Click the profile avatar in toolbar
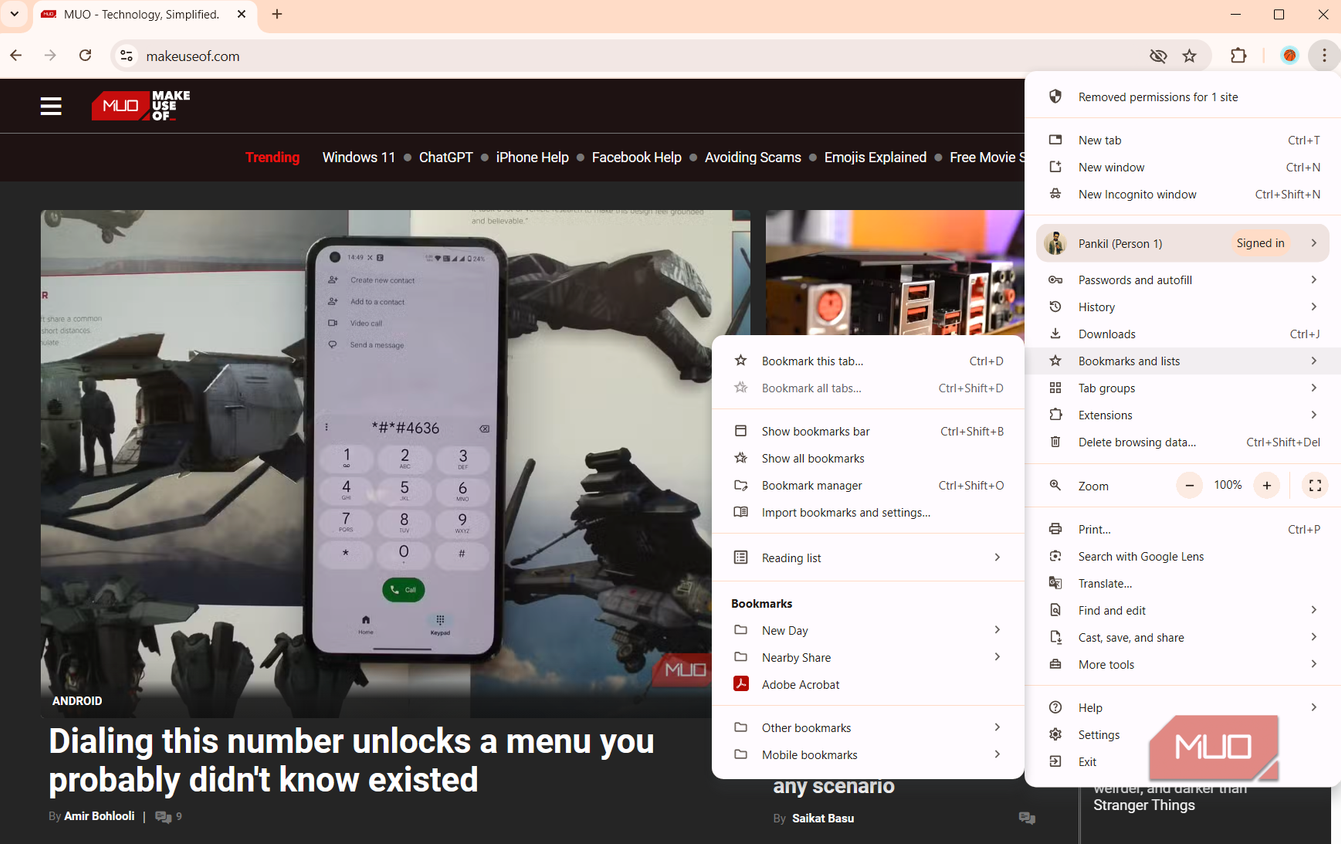Image resolution: width=1341 pixels, height=844 pixels. point(1289,56)
